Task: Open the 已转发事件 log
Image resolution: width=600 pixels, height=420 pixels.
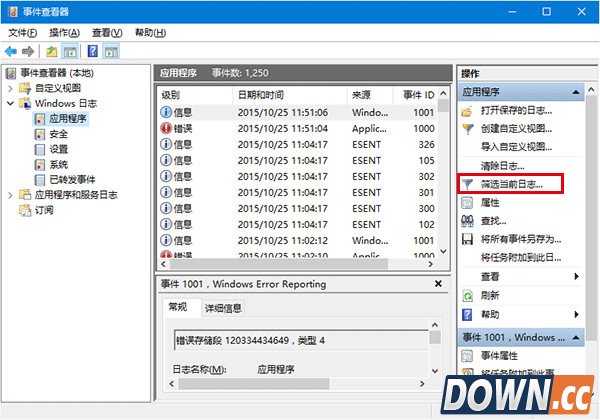Action: pos(65,179)
